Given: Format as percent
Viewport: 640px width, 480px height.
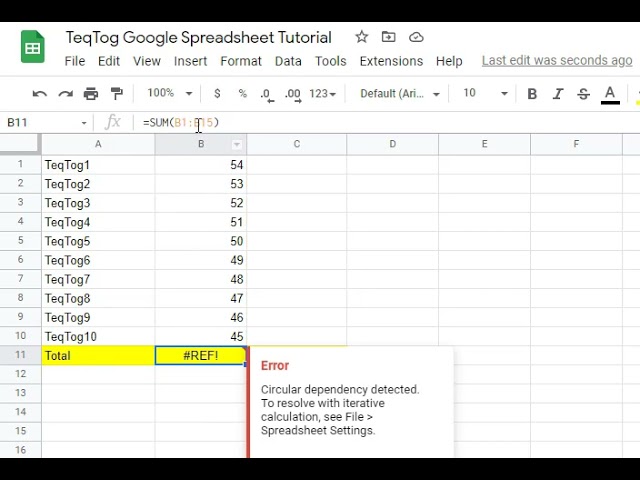Looking at the screenshot, I should (x=242, y=94).
